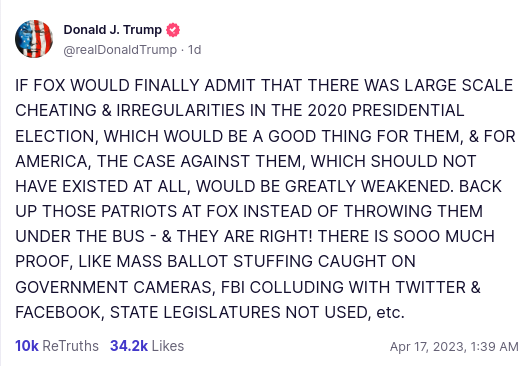This screenshot has height=366, width=532.
Task: Click the GOVERNMENT CAMERAS phrase
Action: [113, 287]
